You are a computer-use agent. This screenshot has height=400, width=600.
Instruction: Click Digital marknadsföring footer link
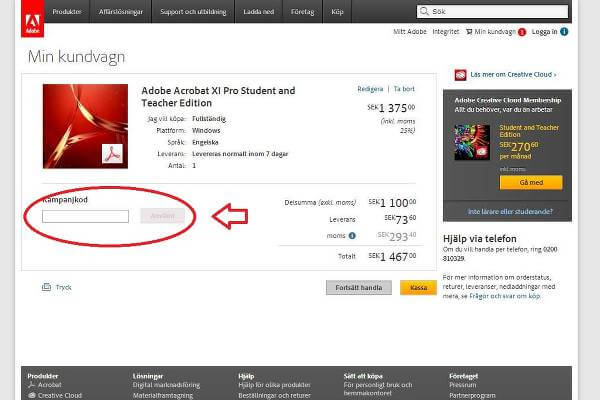[x=166, y=385]
